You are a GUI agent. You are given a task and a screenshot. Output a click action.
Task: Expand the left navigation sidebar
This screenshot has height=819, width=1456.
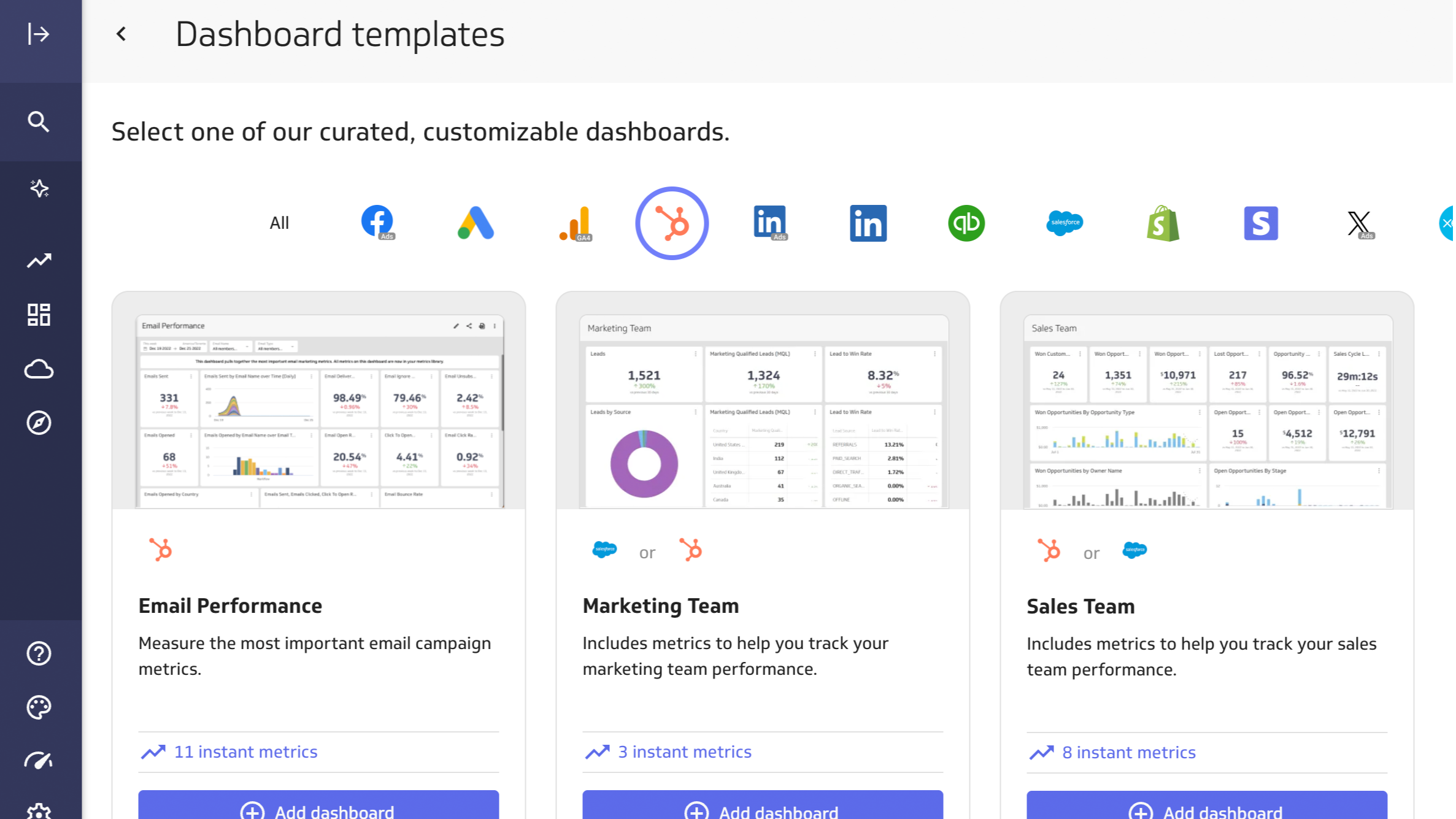38,34
